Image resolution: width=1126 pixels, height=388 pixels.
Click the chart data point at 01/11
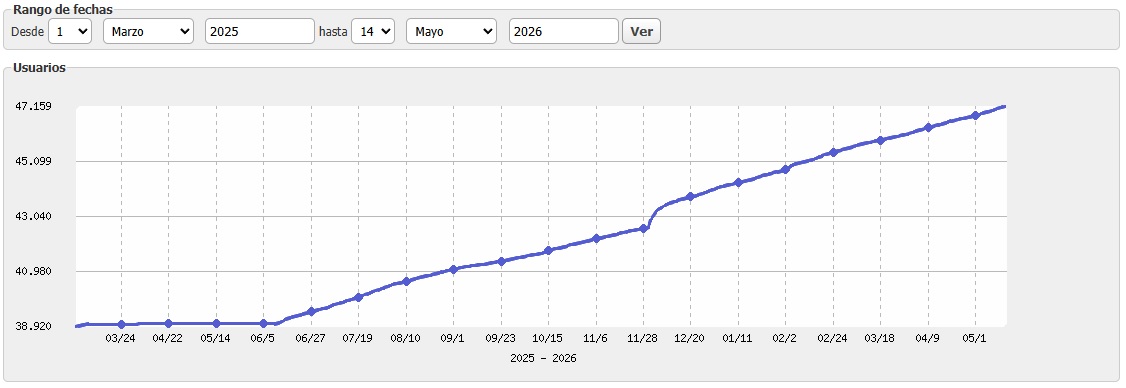tap(738, 183)
